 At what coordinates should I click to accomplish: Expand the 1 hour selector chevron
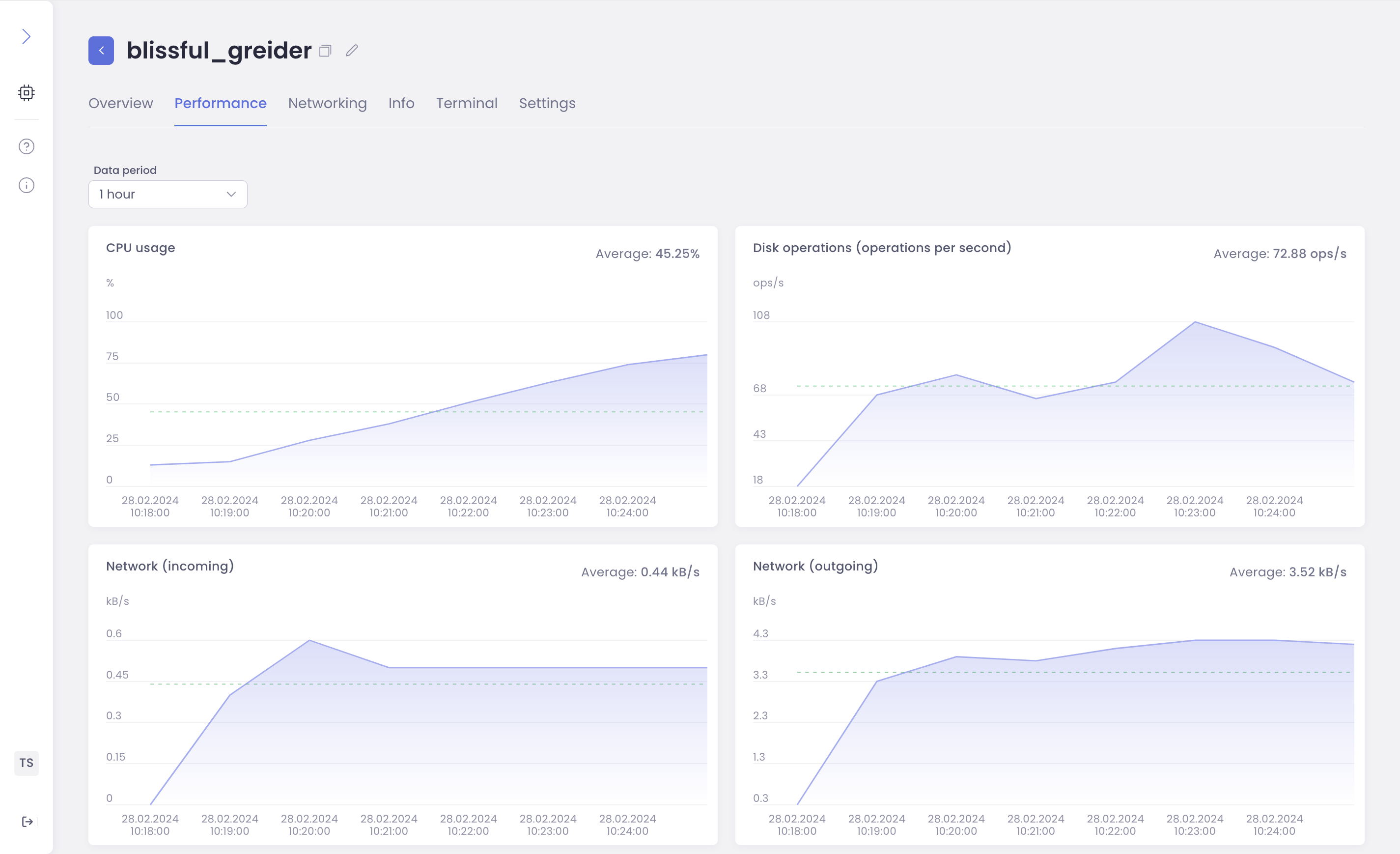tap(231, 194)
